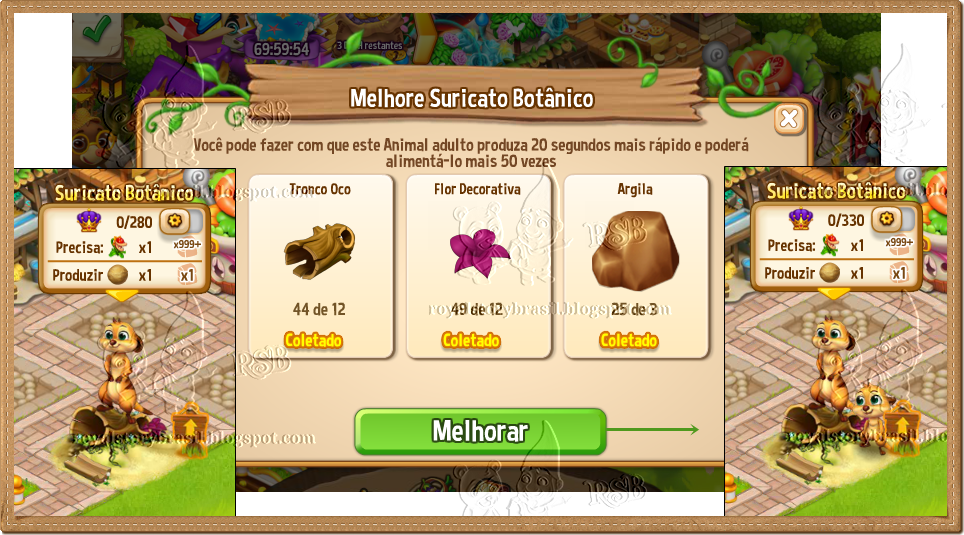Click the Argila clay rock icon
Screen dimensions: 964x535
635,250
